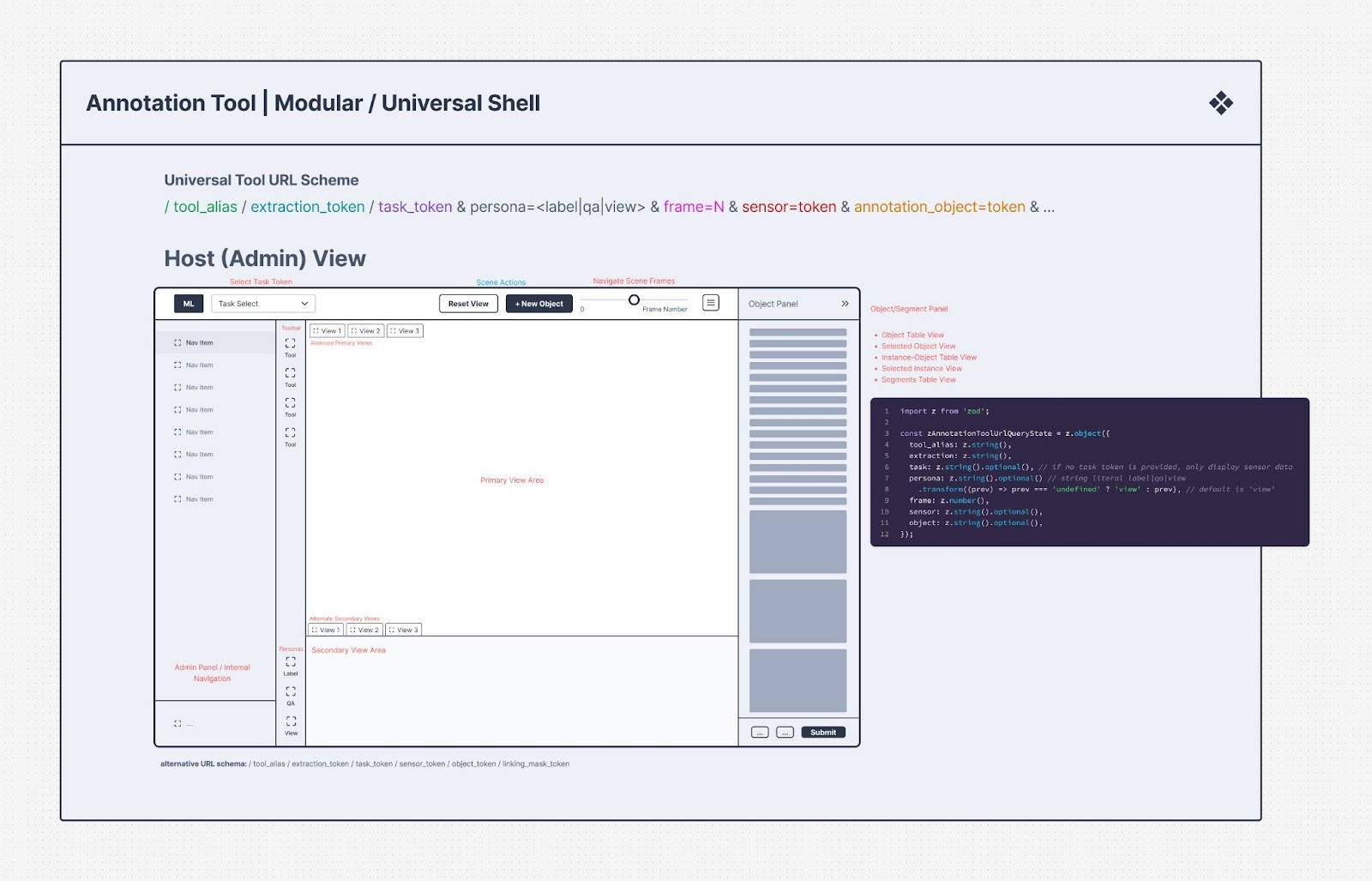The width and height of the screenshot is (1372, 881).
Task: Switch to the QA persona icon
Action: pos(291,692)
